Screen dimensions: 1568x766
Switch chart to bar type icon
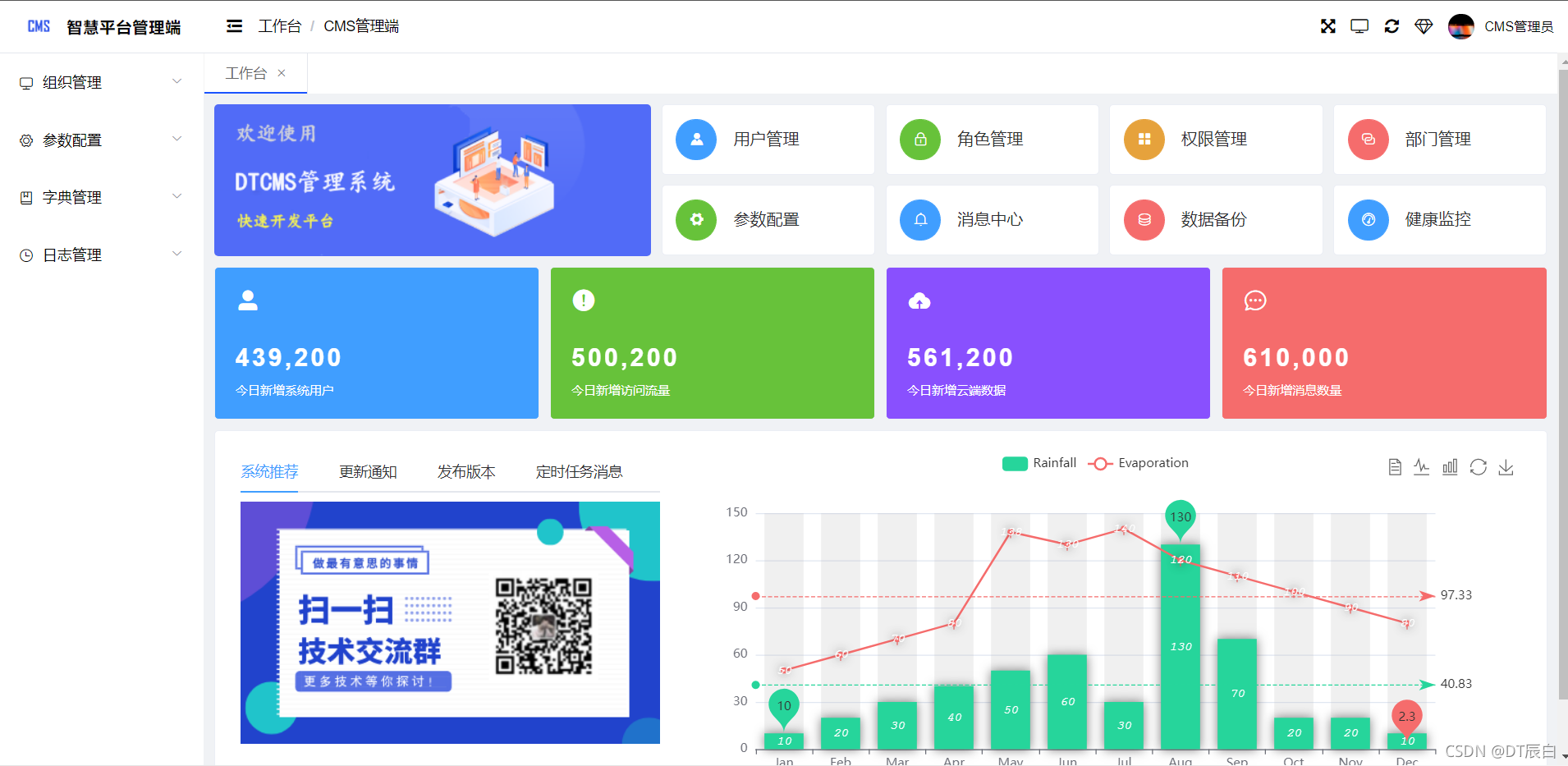pos(1450,467)
